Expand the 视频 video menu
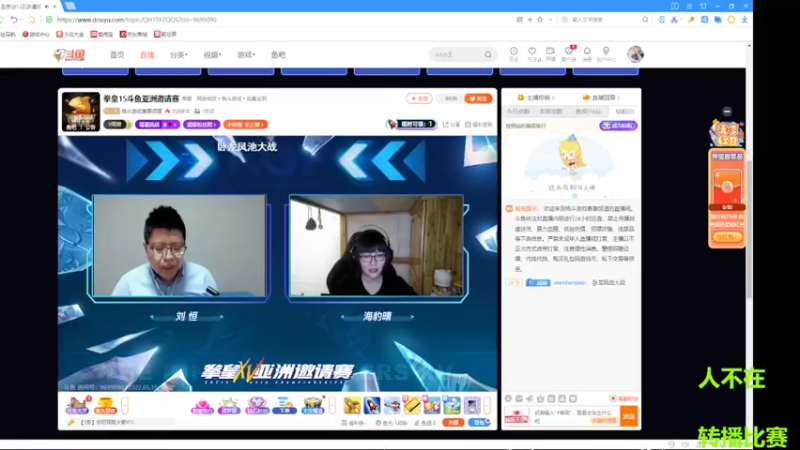The height and width of the screenshot is (450, 800). pyautogui.click(x=212, y=55)
